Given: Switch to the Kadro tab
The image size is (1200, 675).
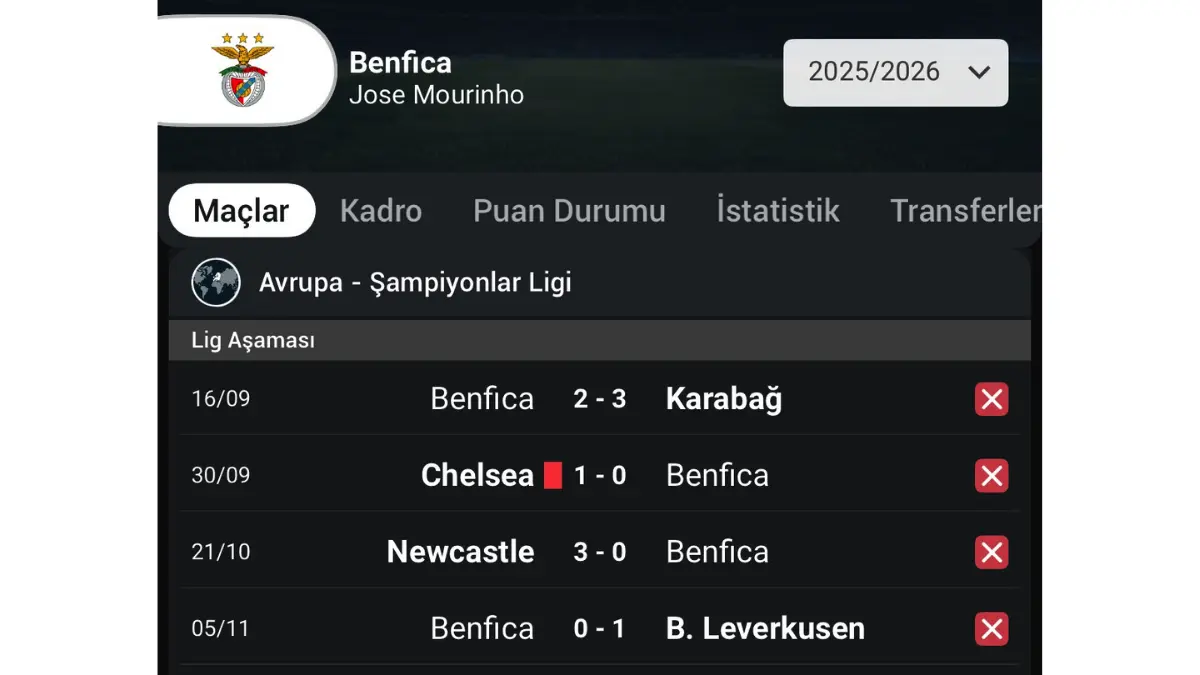Looking at the screenshot, I should 381,211.
